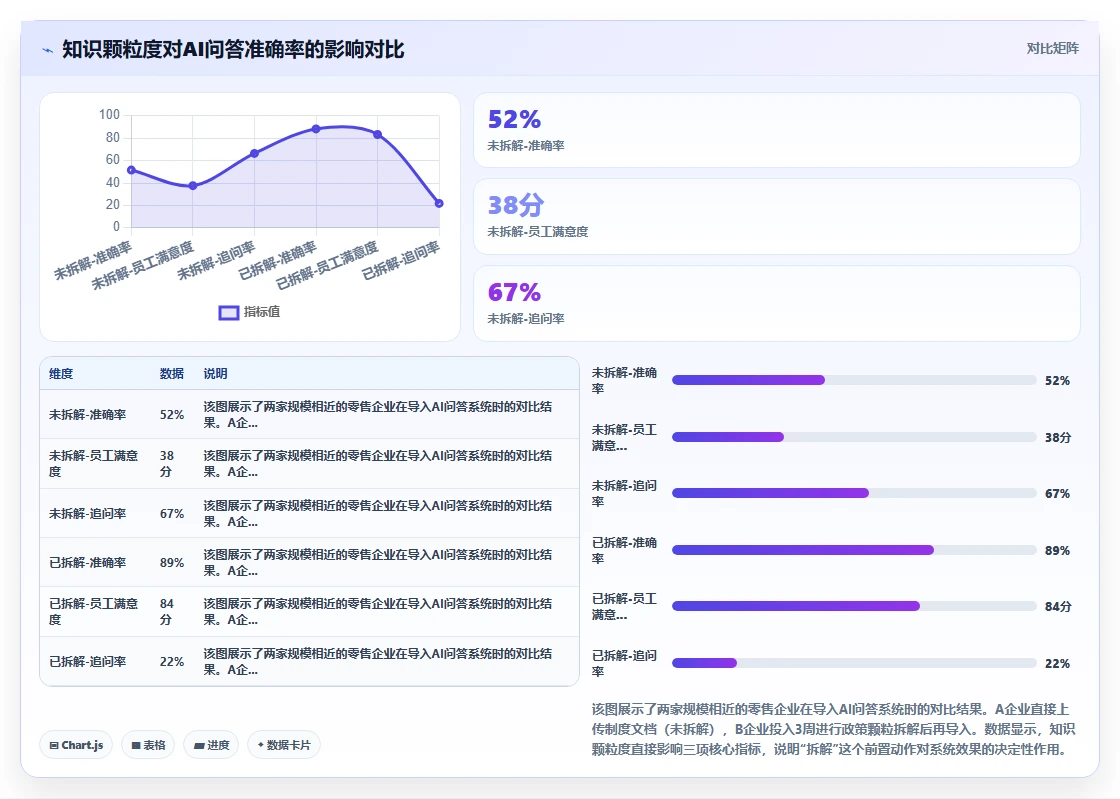Select the chart point for 未拆解-员工满意度
The image size is (1120, 799).
tap(193, 186)
